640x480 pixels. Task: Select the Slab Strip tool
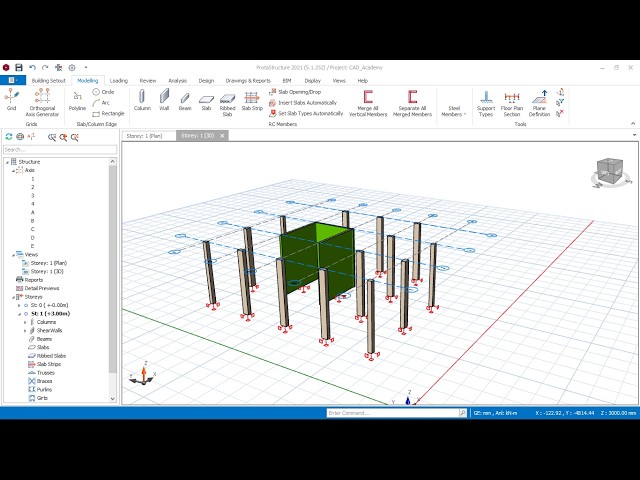pyautogui.click(x=252, y=101)
